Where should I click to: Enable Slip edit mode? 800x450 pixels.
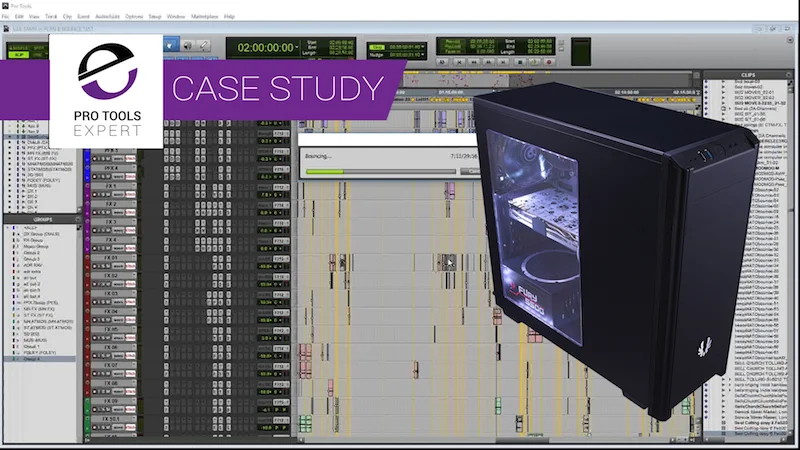coord(19,55)
